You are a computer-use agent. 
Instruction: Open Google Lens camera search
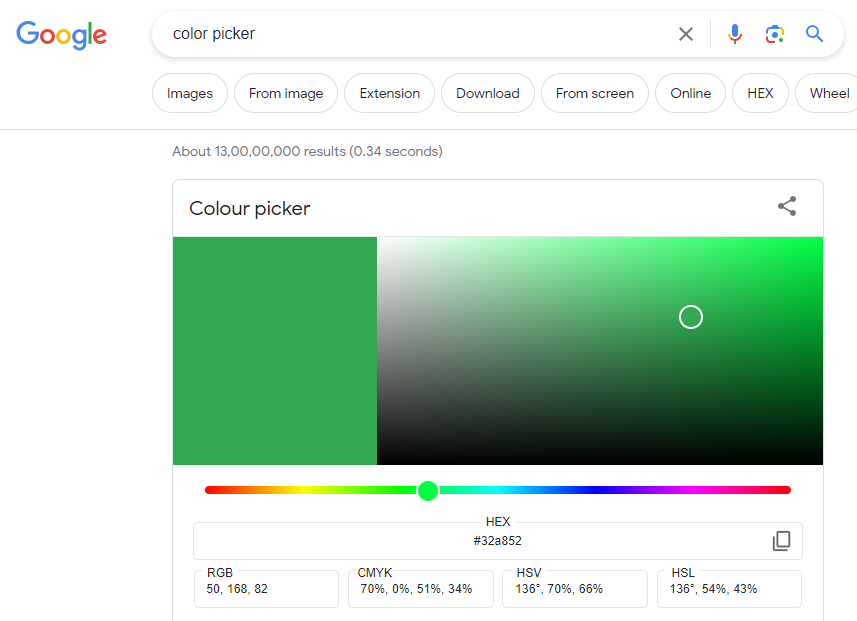pyautogui.click(x=774, y=33)
